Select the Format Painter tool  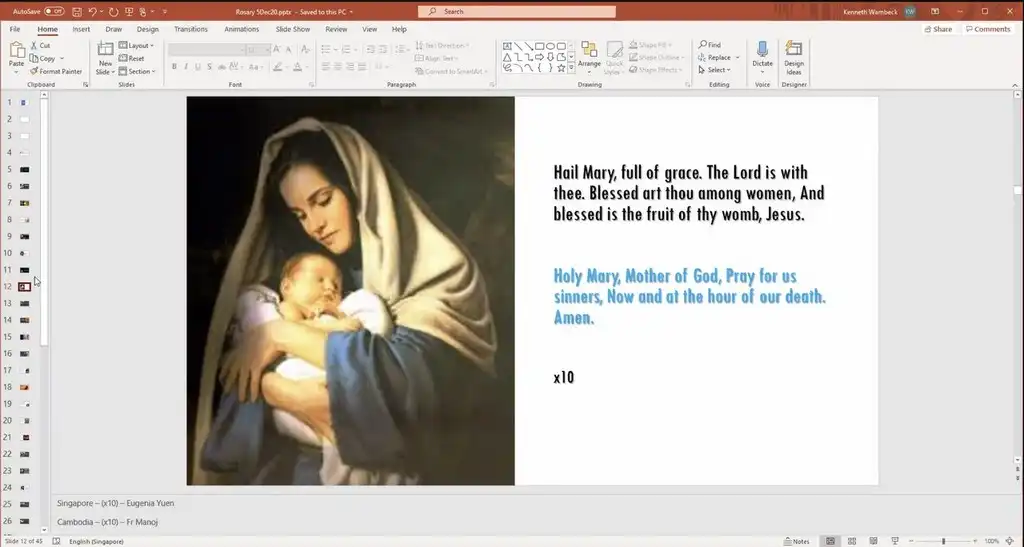click(x=56, y=71)
